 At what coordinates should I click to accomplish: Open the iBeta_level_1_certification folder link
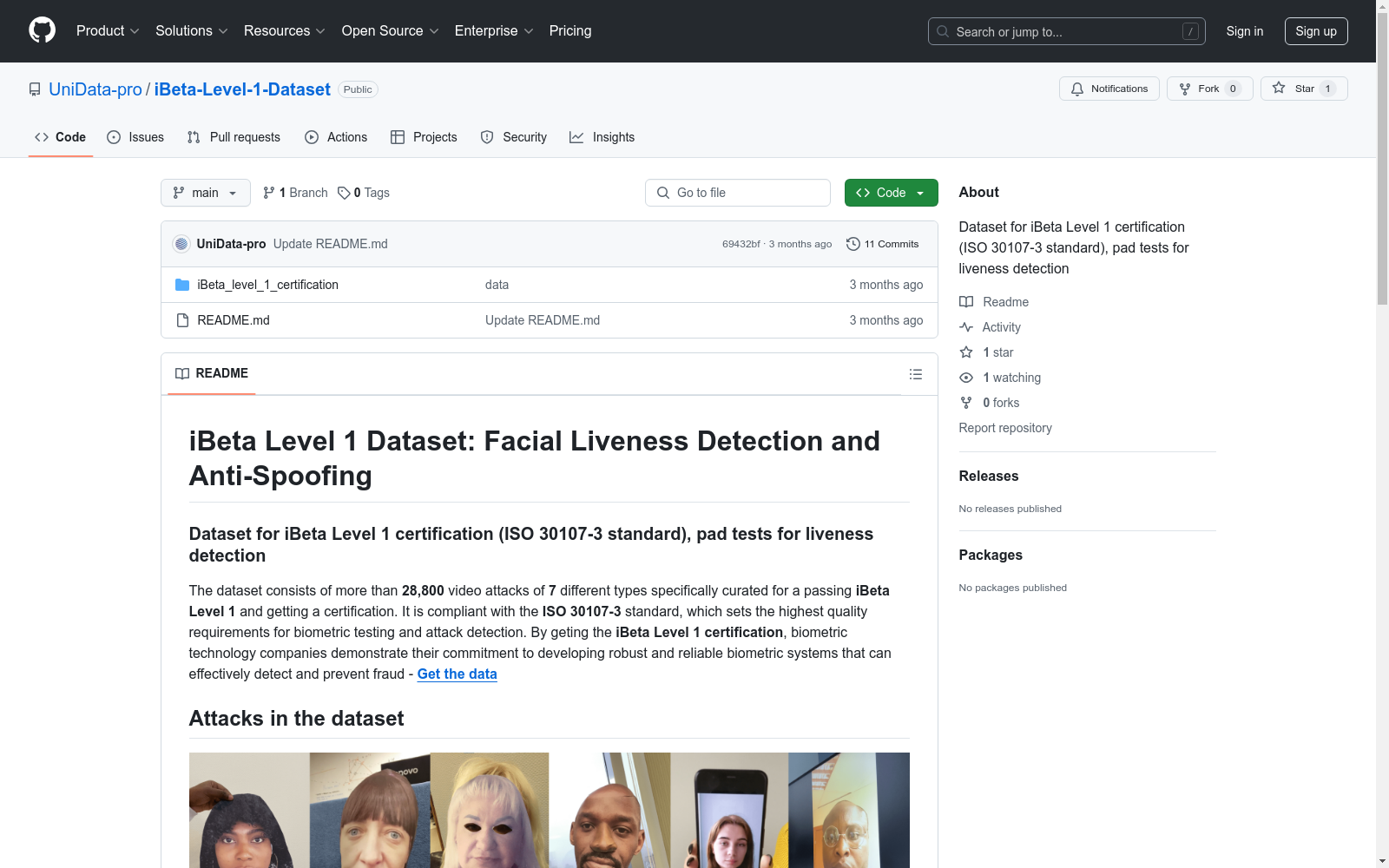267,285
